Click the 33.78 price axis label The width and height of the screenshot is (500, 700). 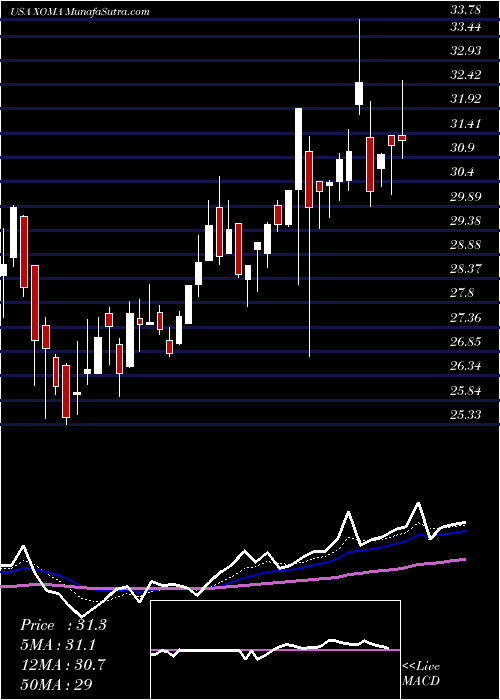[x=465, y=9]
